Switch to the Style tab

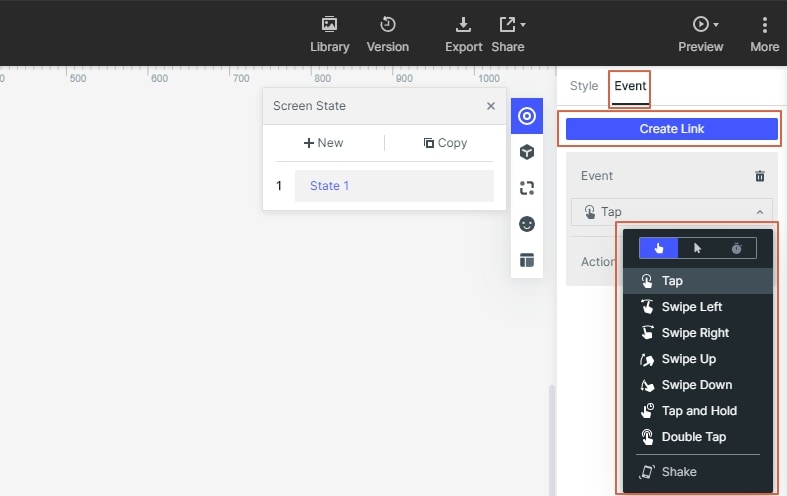pyautogui.click(x=584, y=86)
